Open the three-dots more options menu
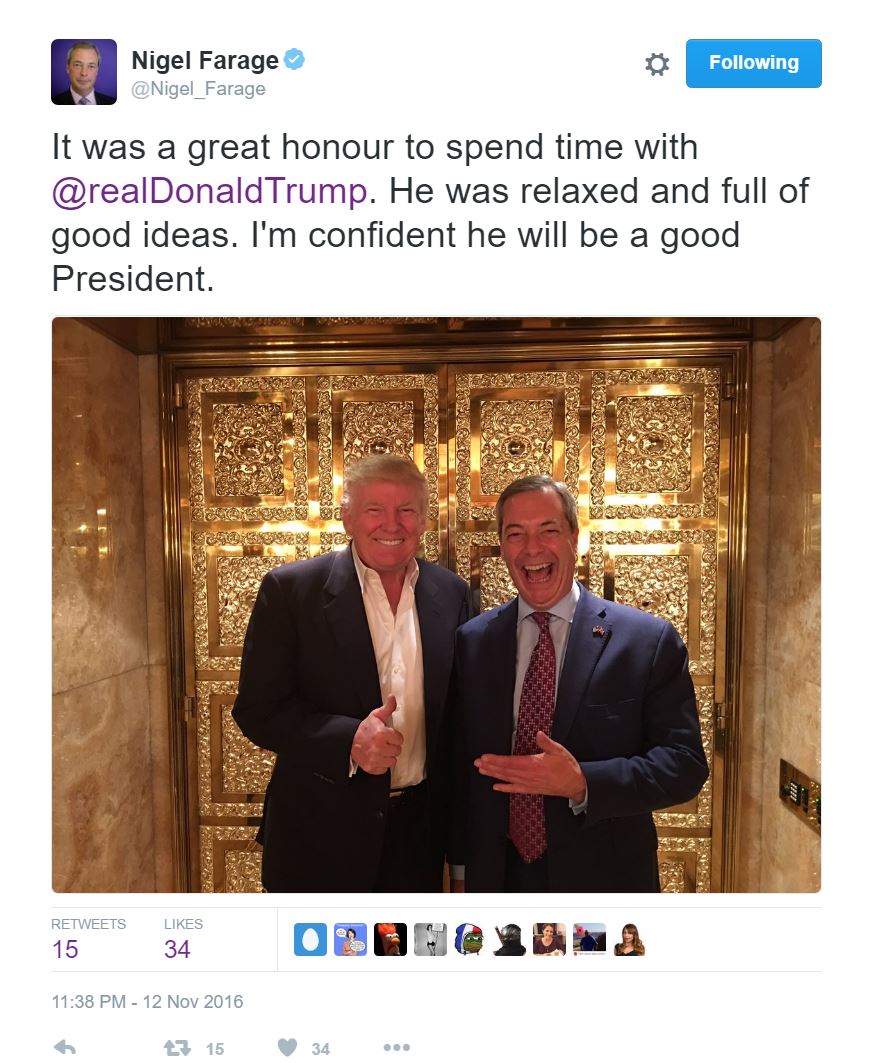This screenshot has width=873, height=1063. click(396, 1047)
